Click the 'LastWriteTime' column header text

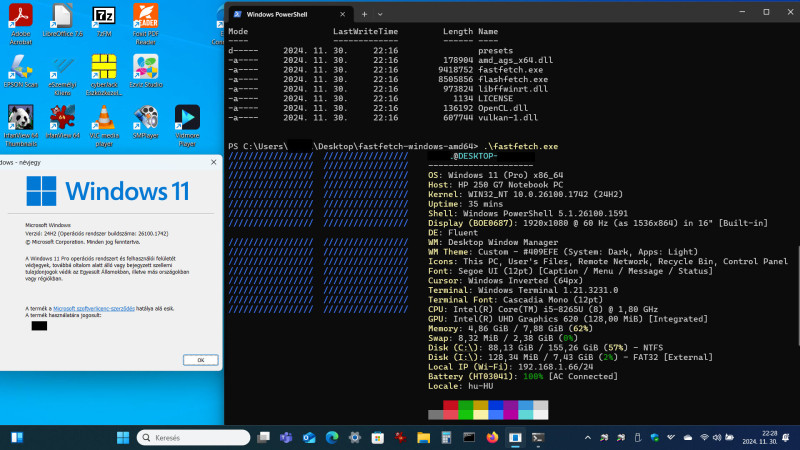(365, 32)
